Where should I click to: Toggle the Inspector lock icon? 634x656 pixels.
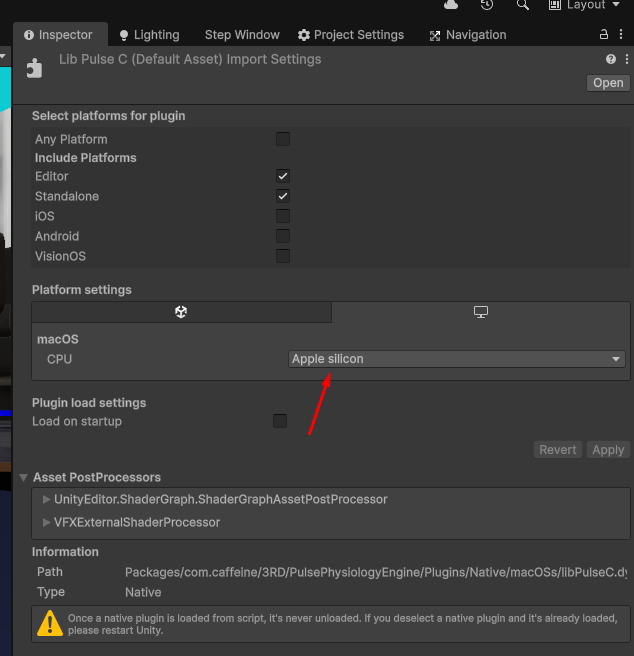604,35
